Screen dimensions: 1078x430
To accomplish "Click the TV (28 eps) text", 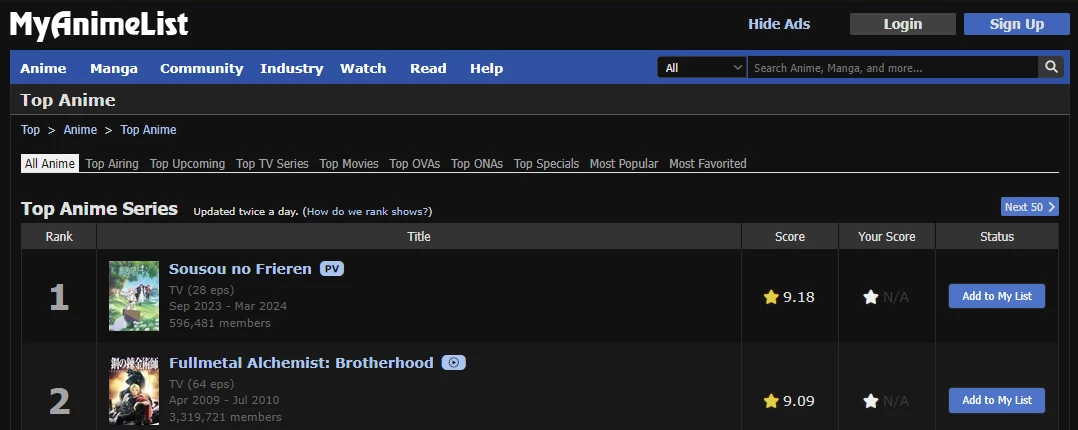I will point(201,290).
